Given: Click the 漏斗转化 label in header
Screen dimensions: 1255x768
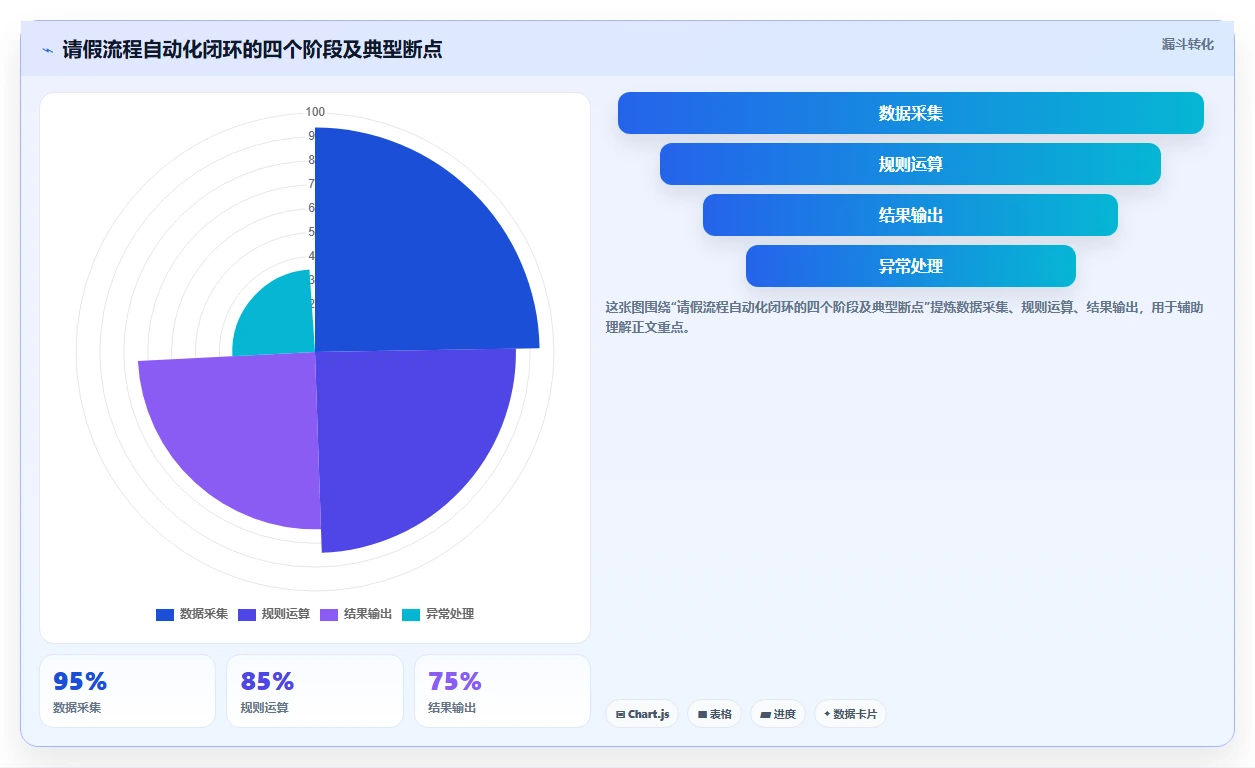Looking at the screenshot, I should pos(1187,44).
